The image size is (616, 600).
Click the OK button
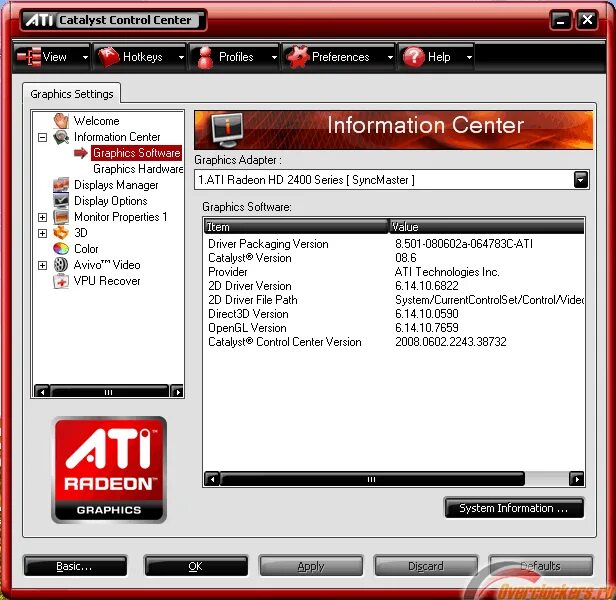click(x=196, y=566)
